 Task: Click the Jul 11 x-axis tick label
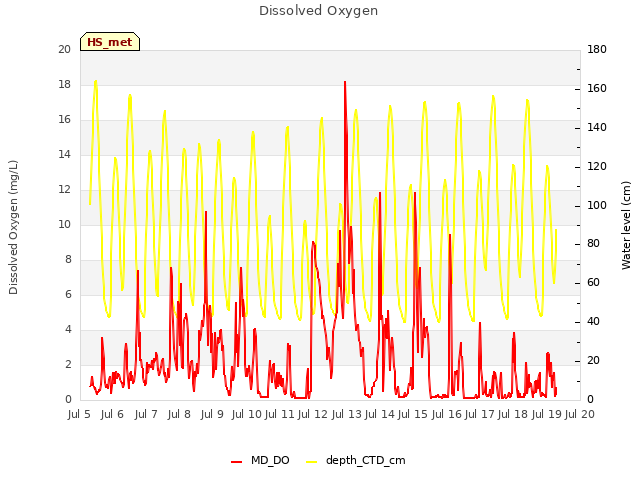pos(280,414)
